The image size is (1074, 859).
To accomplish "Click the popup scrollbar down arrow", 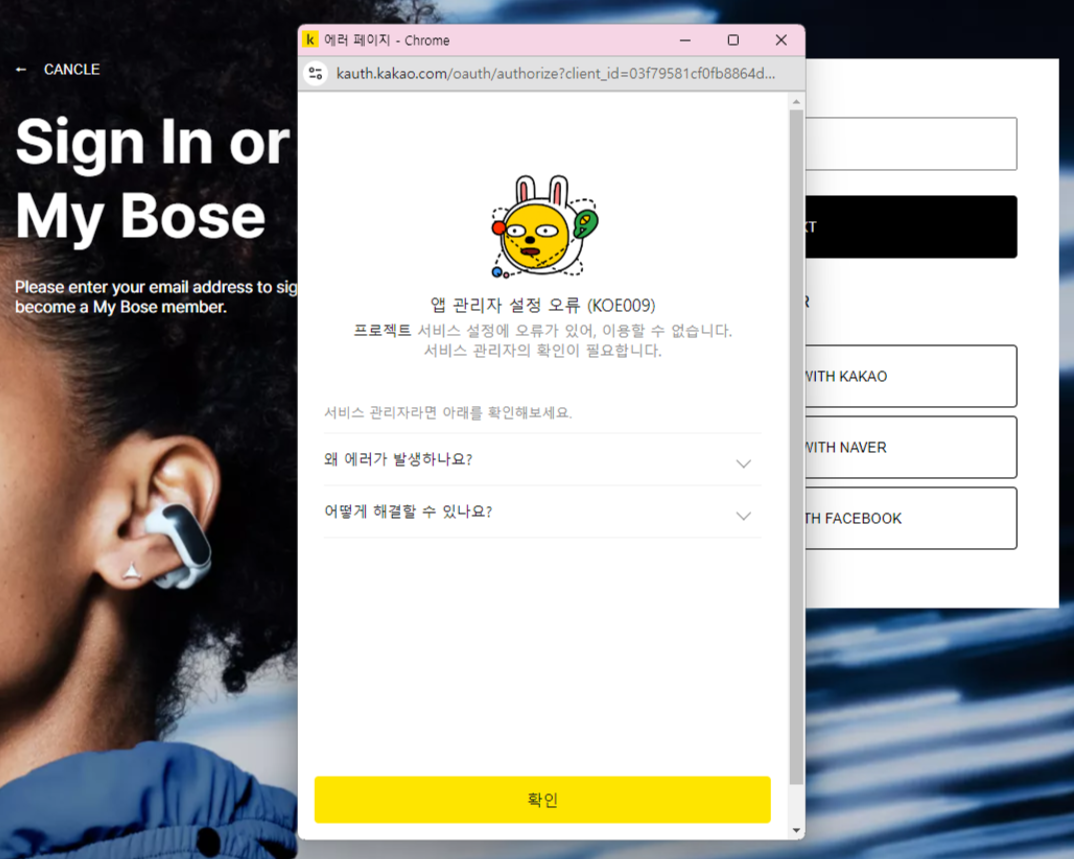I will pyautogui.click(x=796, y=830).
